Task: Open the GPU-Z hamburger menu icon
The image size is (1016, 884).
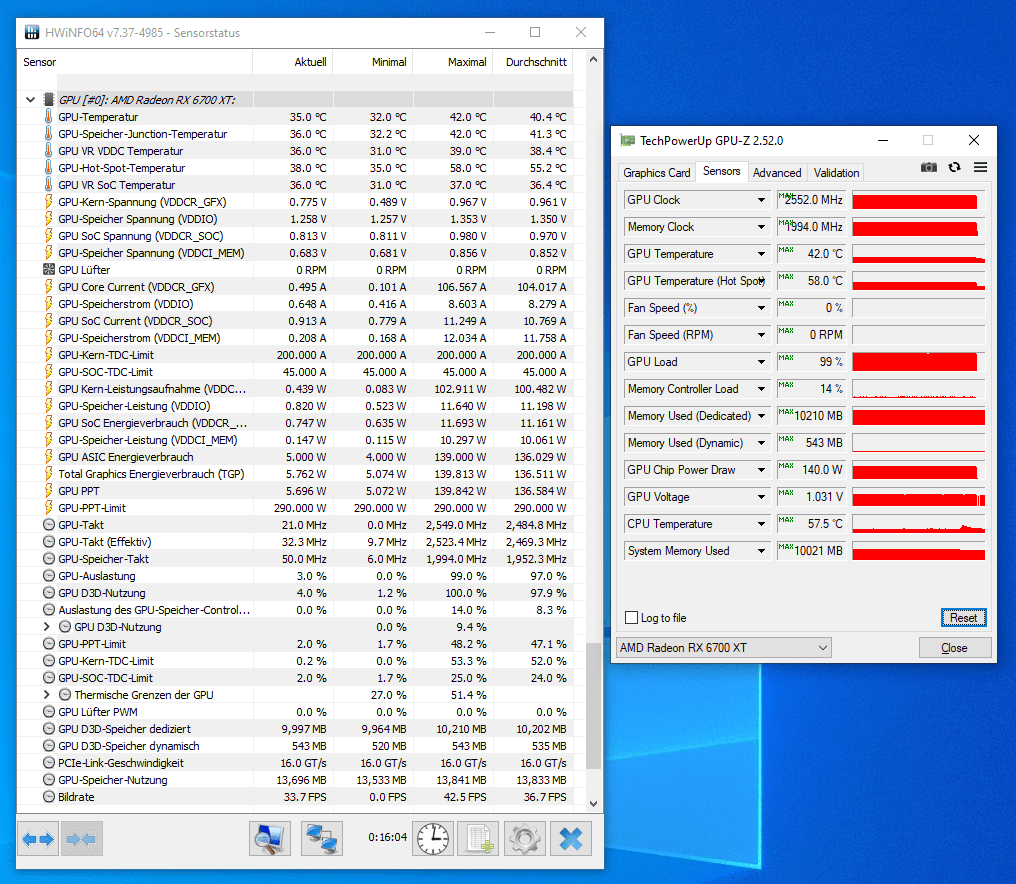Action: tap(980, 167)
